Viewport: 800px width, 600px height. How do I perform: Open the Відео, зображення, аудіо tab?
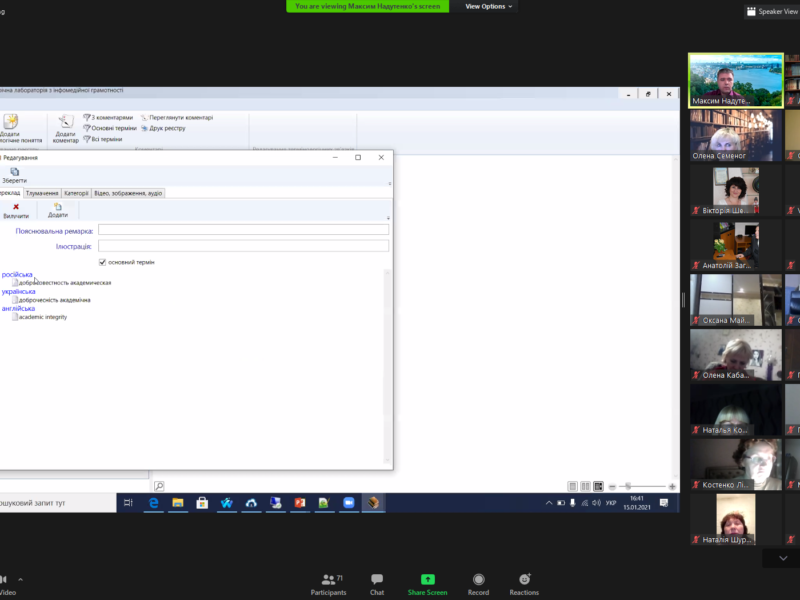coord(128,193)
